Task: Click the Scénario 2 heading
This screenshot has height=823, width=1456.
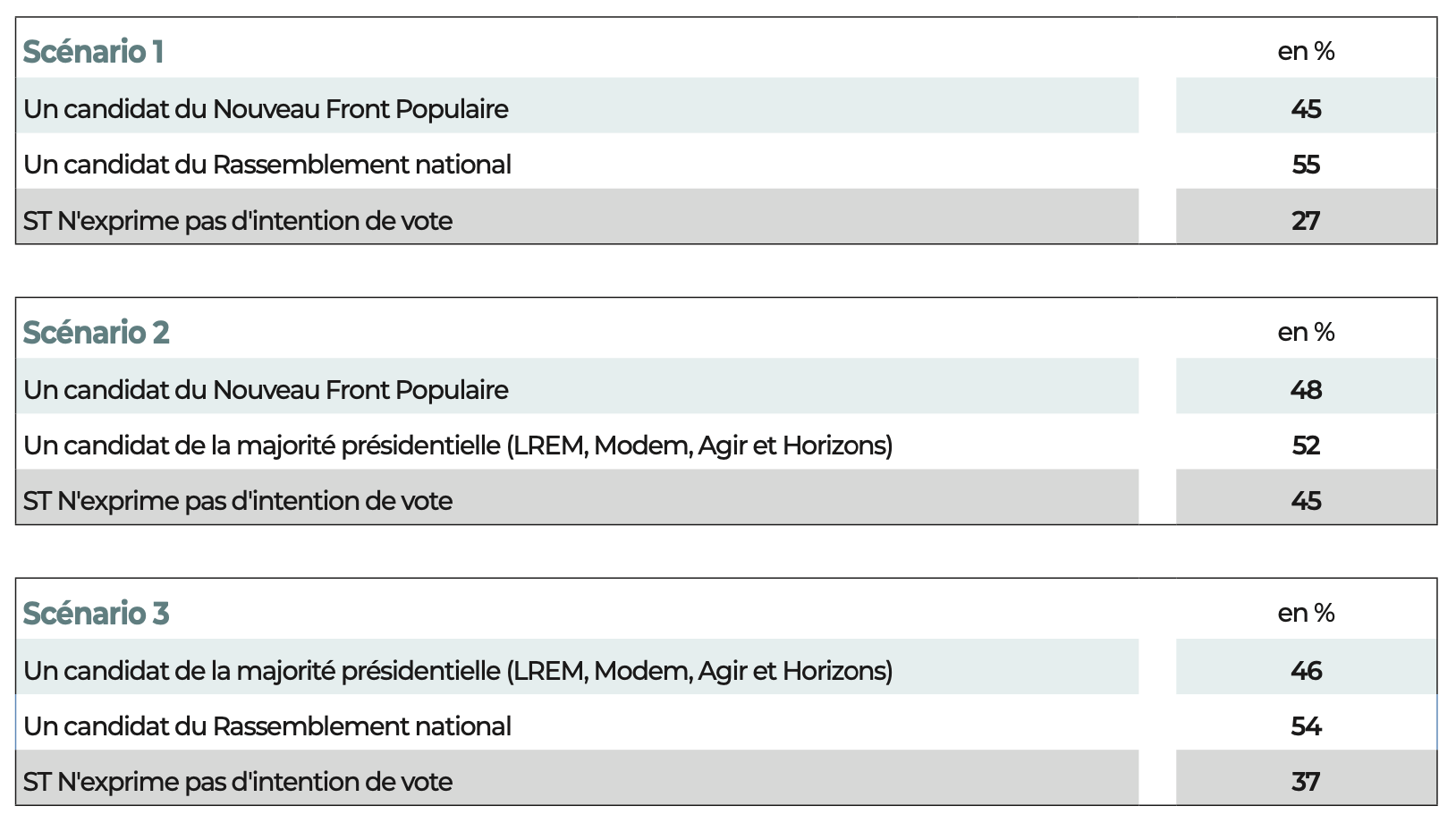Action: click(96, 333)
